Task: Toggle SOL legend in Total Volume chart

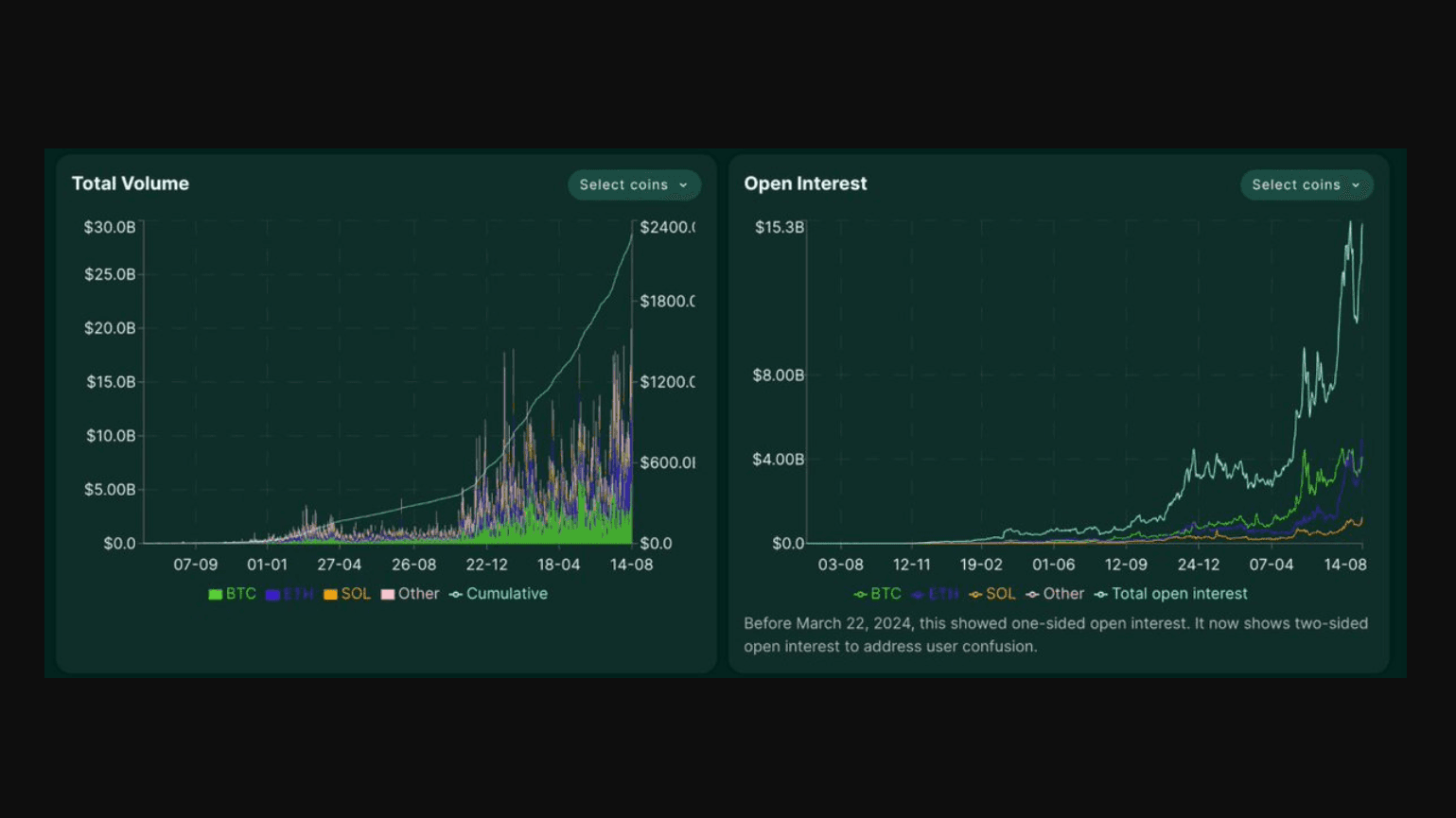Action: [x=347, y=594]
